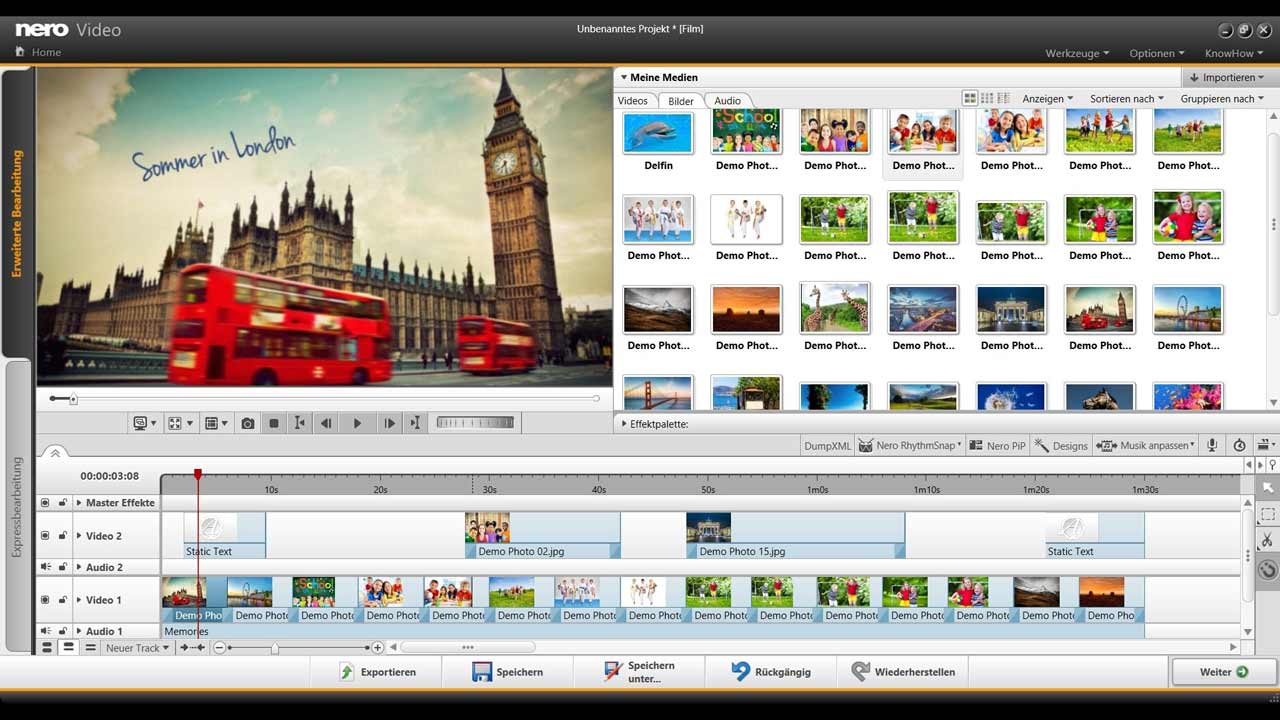Stop playback with the stop button

[x=274, y=423]
